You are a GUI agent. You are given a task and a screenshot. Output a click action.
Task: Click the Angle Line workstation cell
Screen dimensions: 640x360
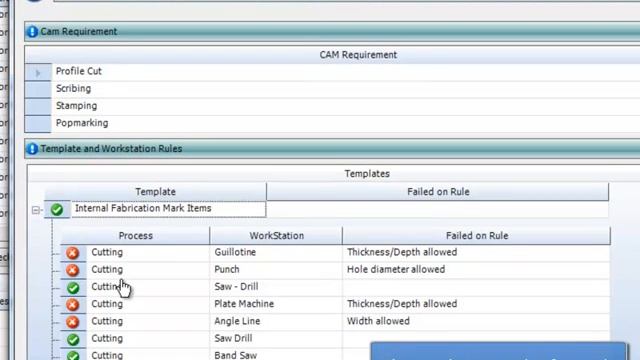276,321
